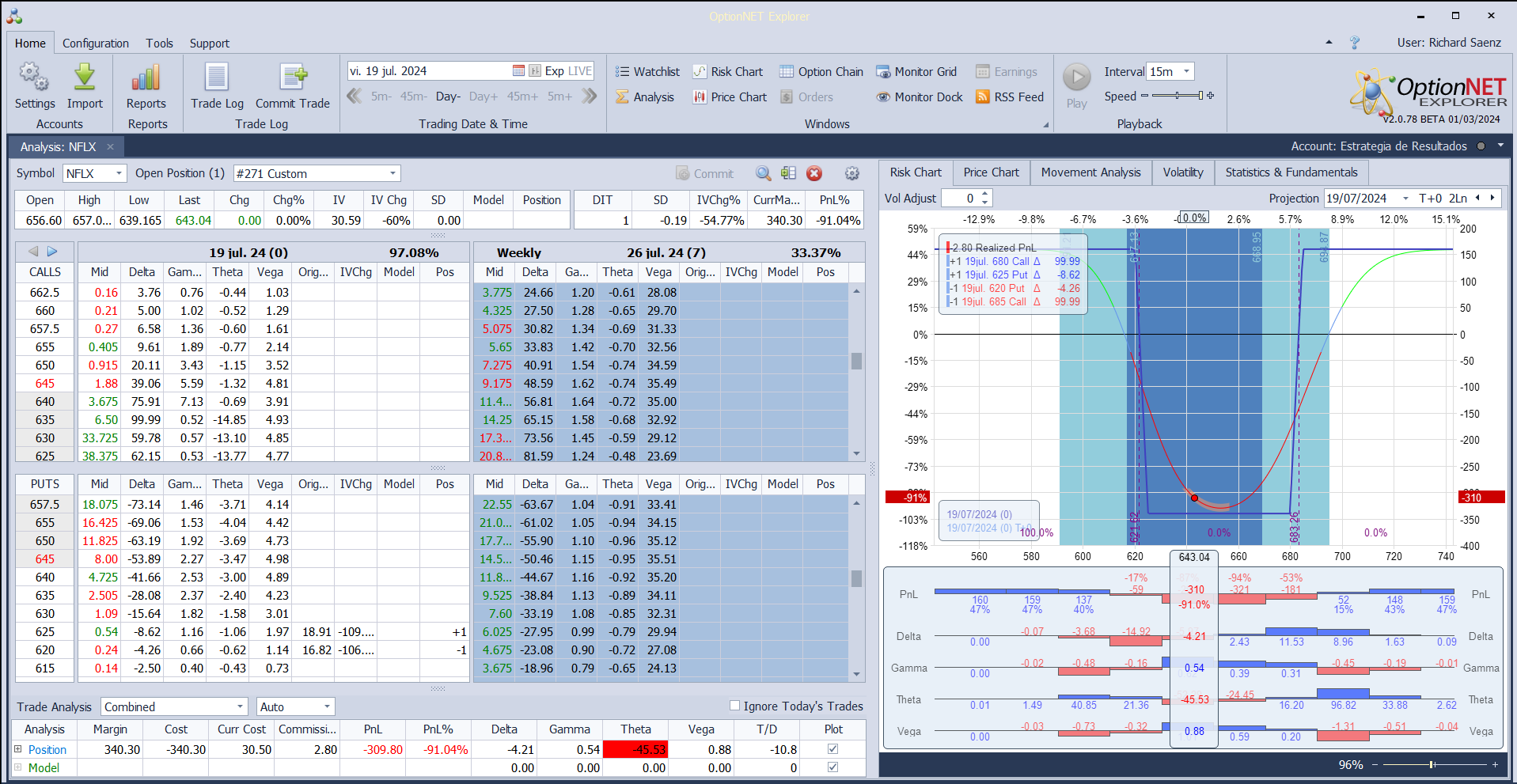The width and height of the screenshot is (1517, 784).
Task: Toggle LIVE mode in the date box
Action: 580,71
